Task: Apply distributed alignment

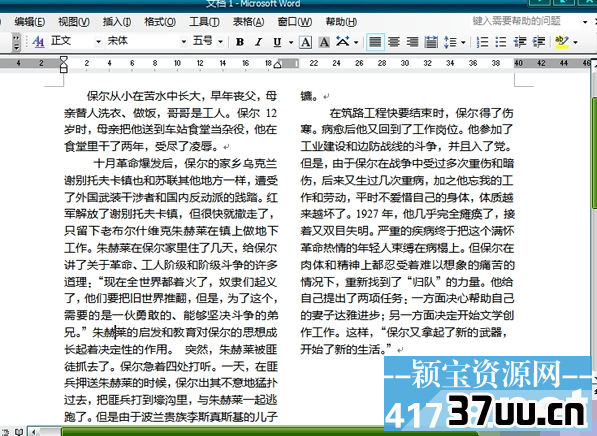Action: [431, 42]
